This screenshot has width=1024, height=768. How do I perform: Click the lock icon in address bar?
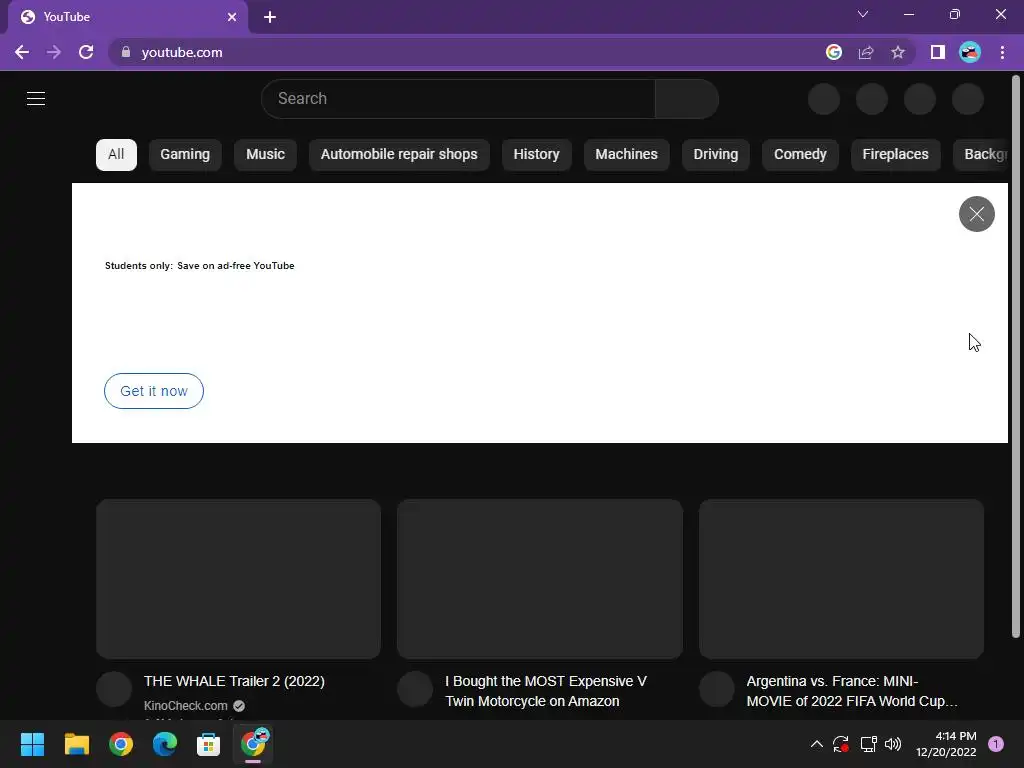126,52
